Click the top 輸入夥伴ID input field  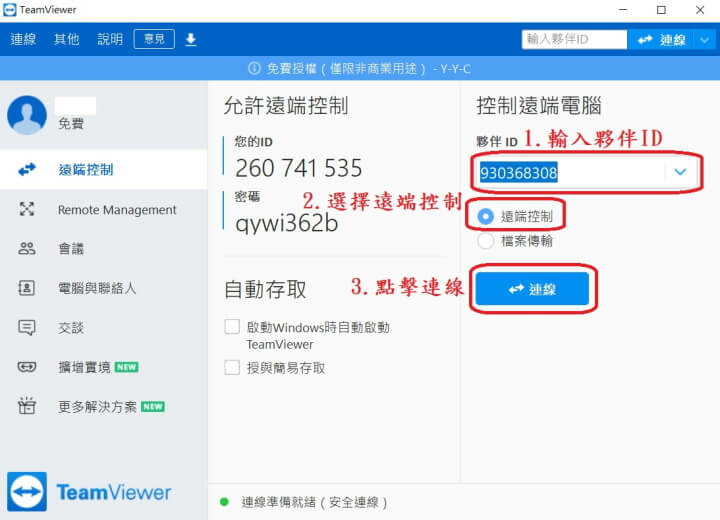click(574, 40)
